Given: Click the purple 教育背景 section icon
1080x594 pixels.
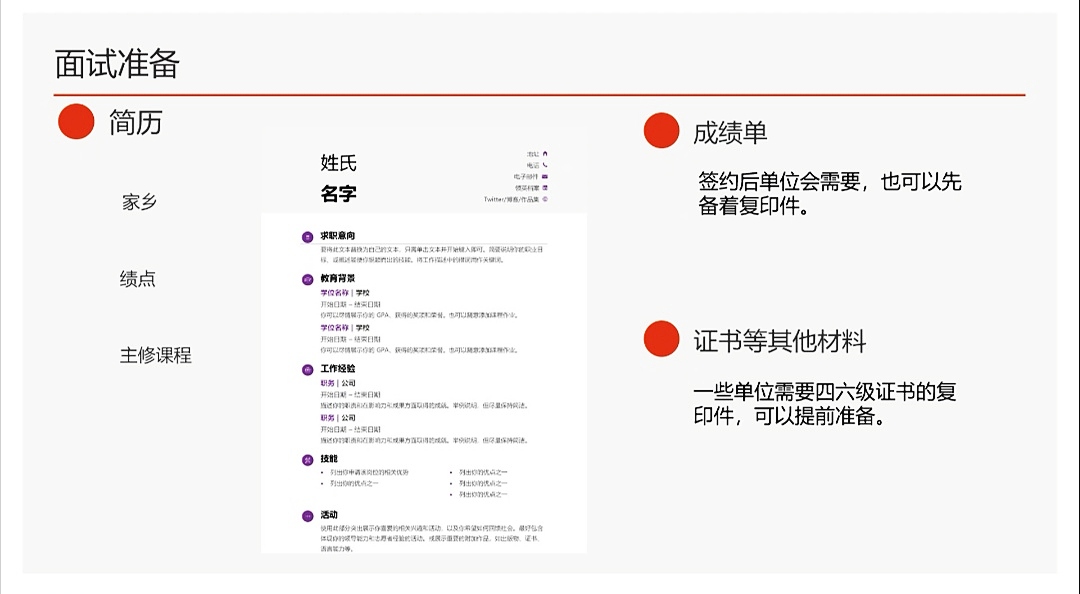Looking at the screenshot, I should point(307,279).
